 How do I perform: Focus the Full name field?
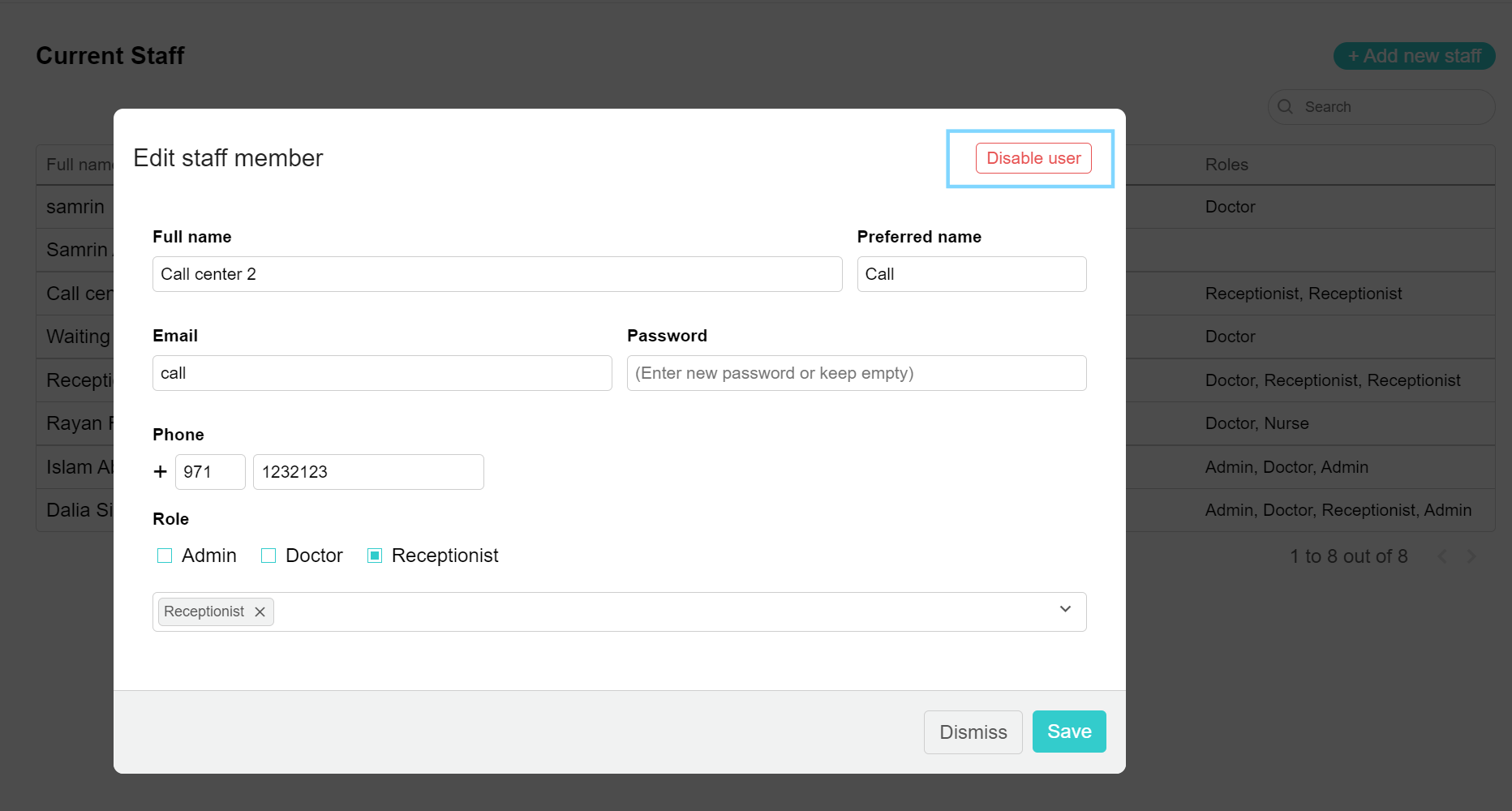[497, 274]
